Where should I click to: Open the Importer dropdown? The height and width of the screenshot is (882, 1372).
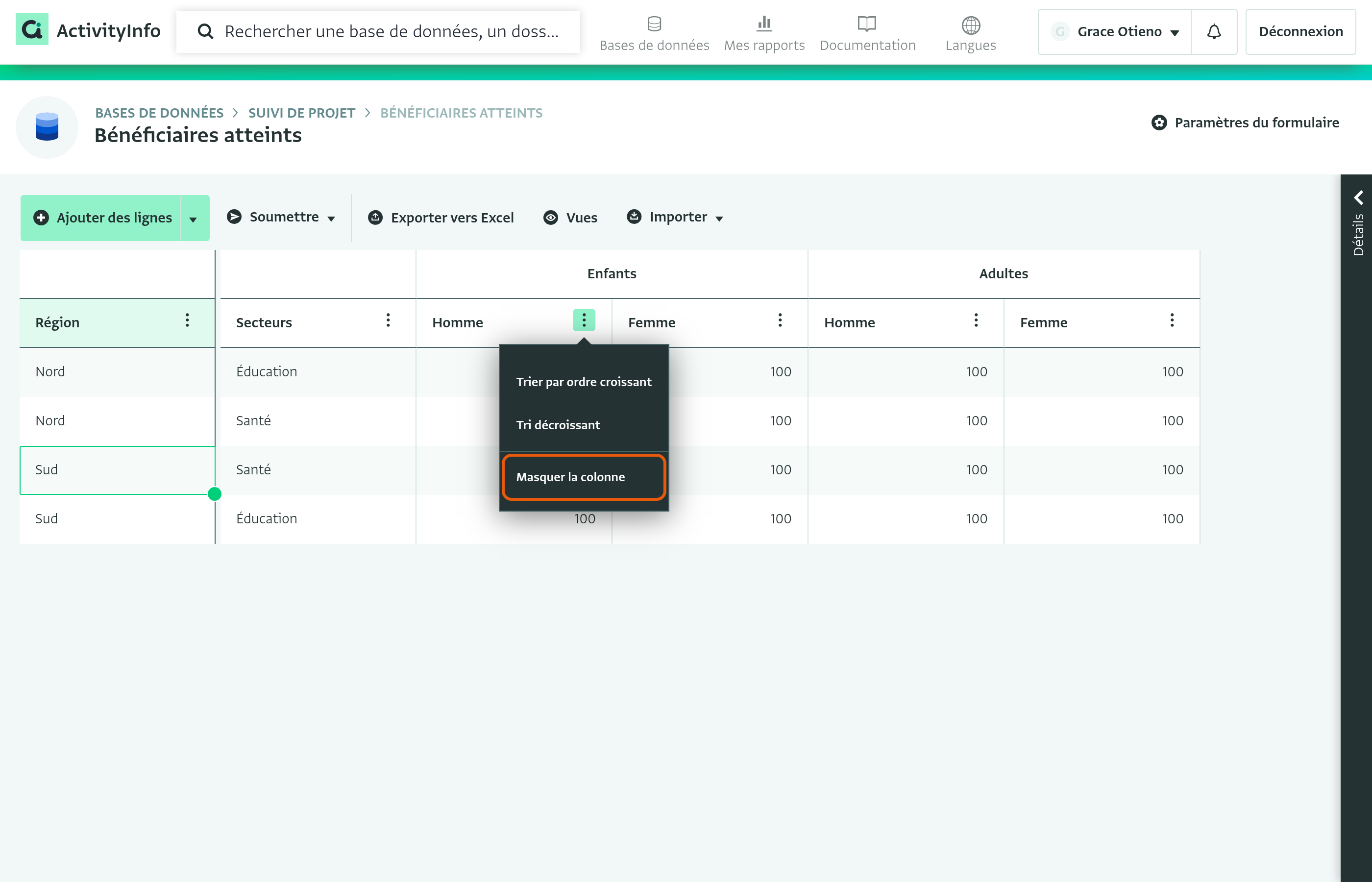pos(675,217)
